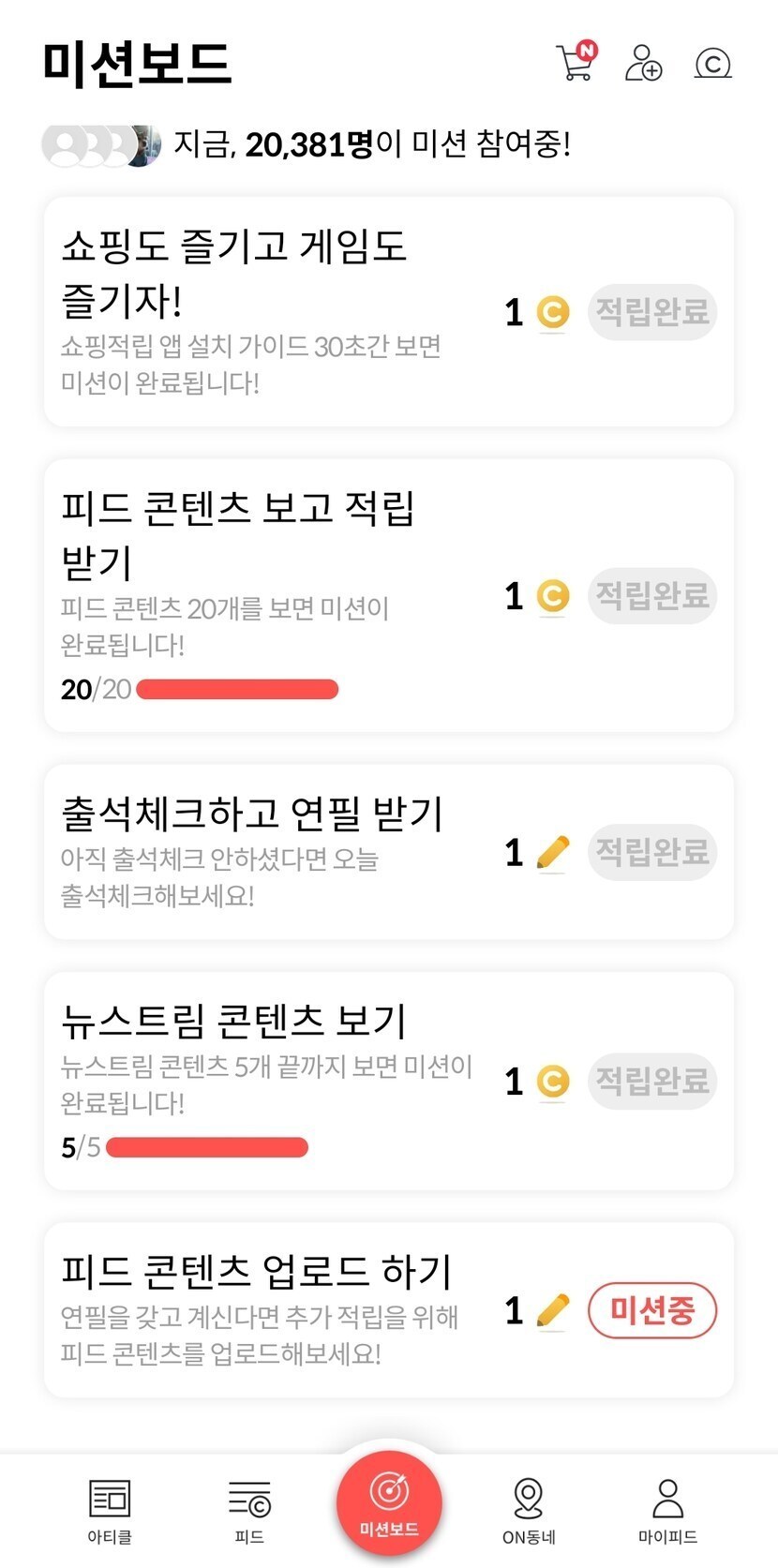The height and width of the screenshot is (1568, 778).
Task: Tap the gold coin on shopping game mission
Action: point(553,312)
